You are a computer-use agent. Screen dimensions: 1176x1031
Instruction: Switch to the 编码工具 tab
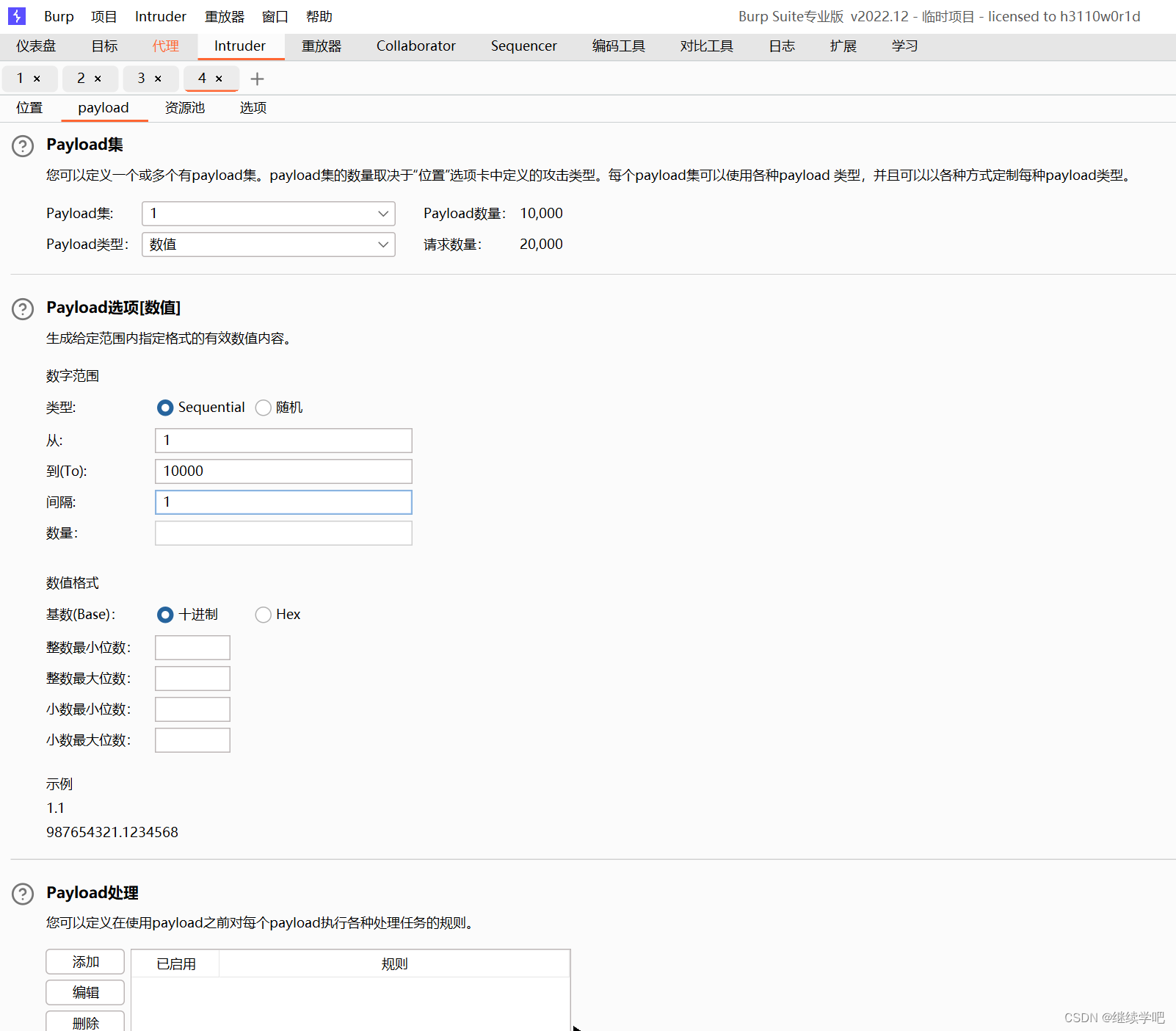(619, 46)
